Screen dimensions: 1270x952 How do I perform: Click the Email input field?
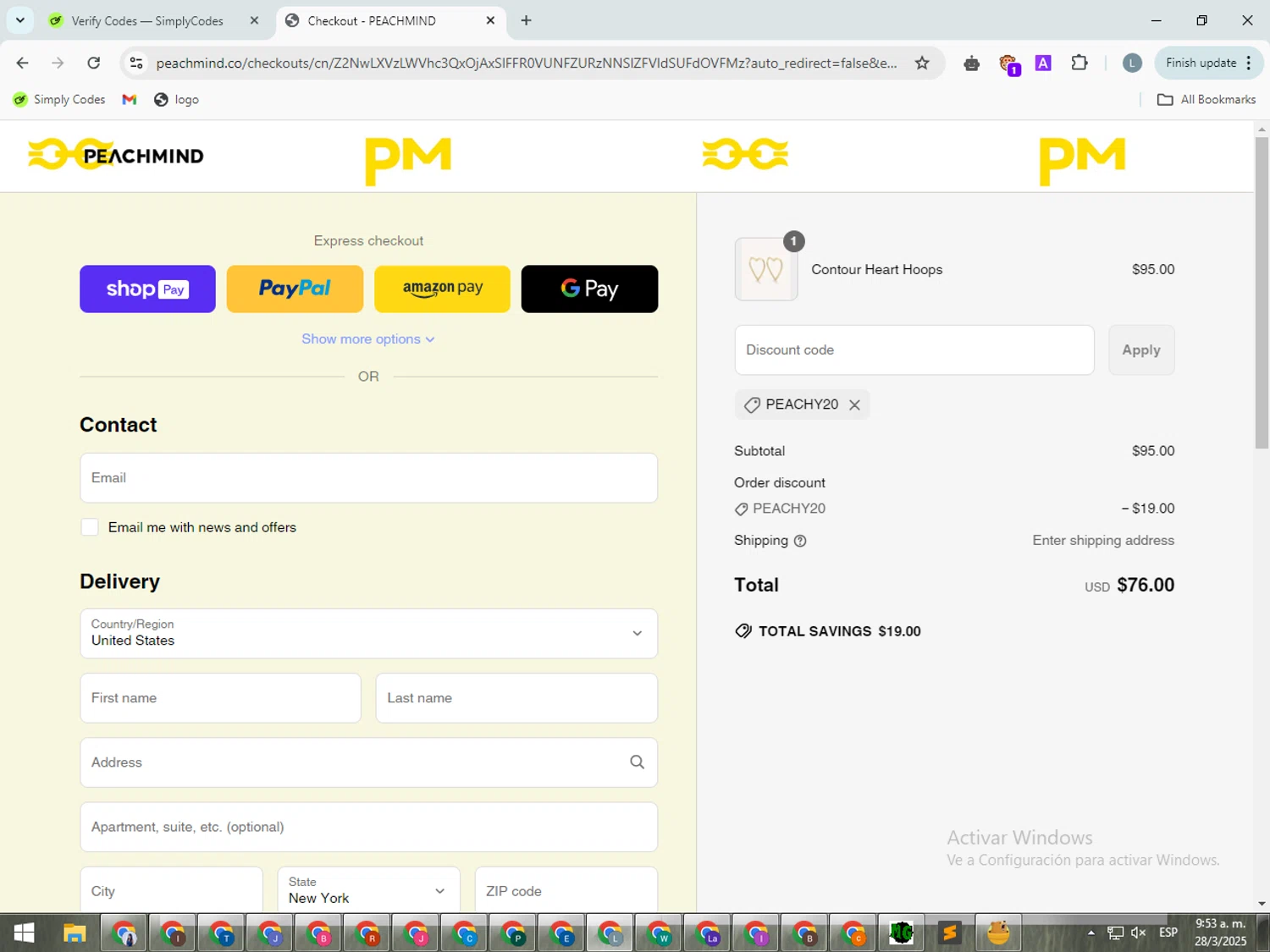[368, 478]
